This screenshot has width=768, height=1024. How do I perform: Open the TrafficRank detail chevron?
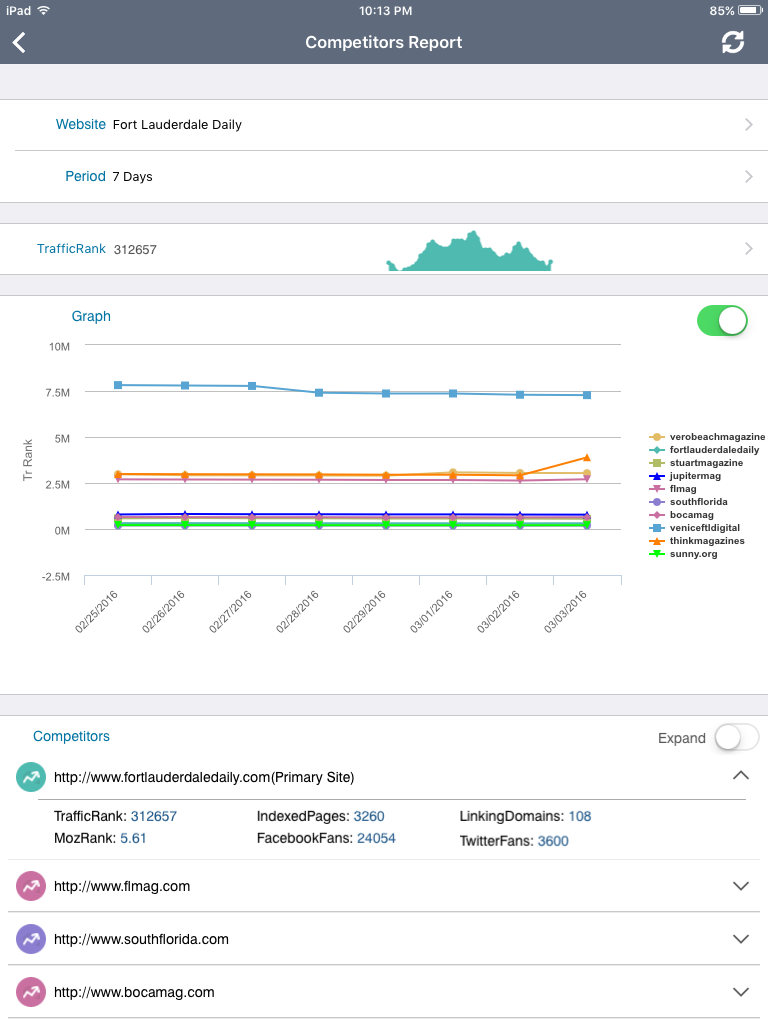(x=748, y=249)
